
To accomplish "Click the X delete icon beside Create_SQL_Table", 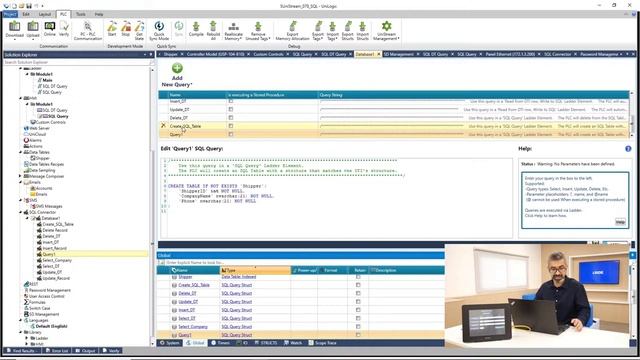I will click(x=163, y=126).
